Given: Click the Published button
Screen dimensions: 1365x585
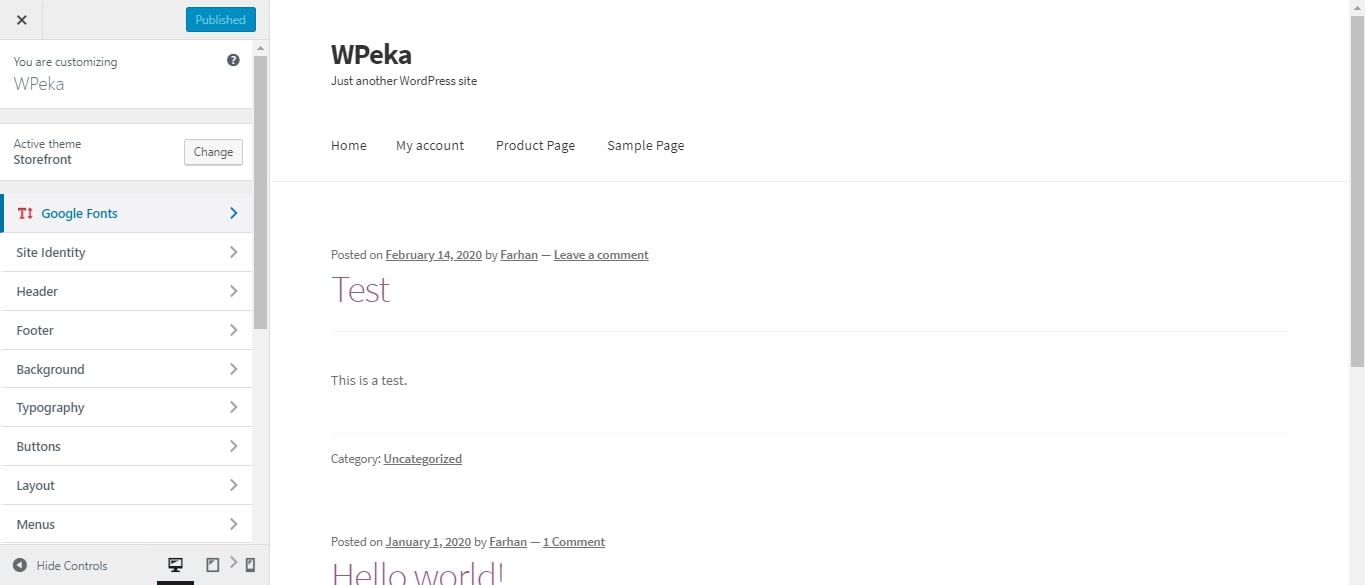Looking at the screenshot, I should [x=220, y=19].
